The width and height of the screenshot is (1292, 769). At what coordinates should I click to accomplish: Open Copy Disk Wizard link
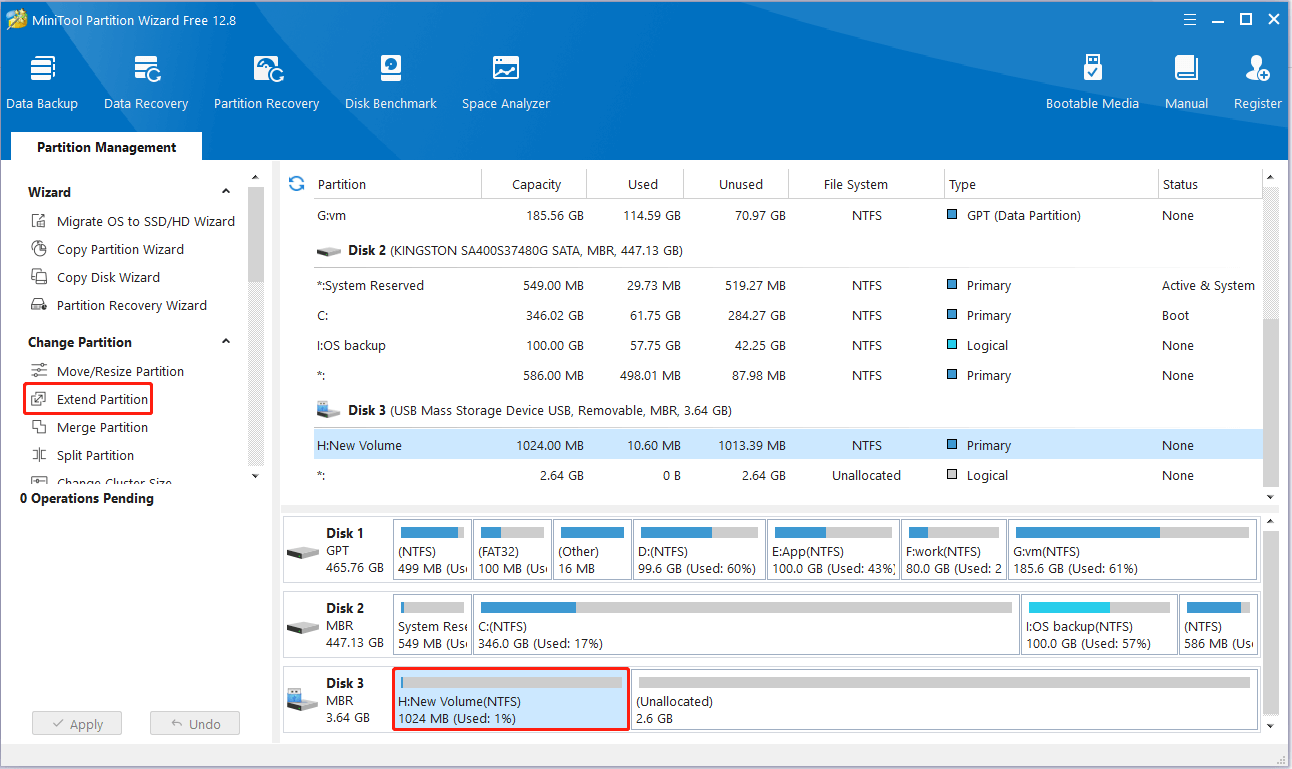coord(108,277)
